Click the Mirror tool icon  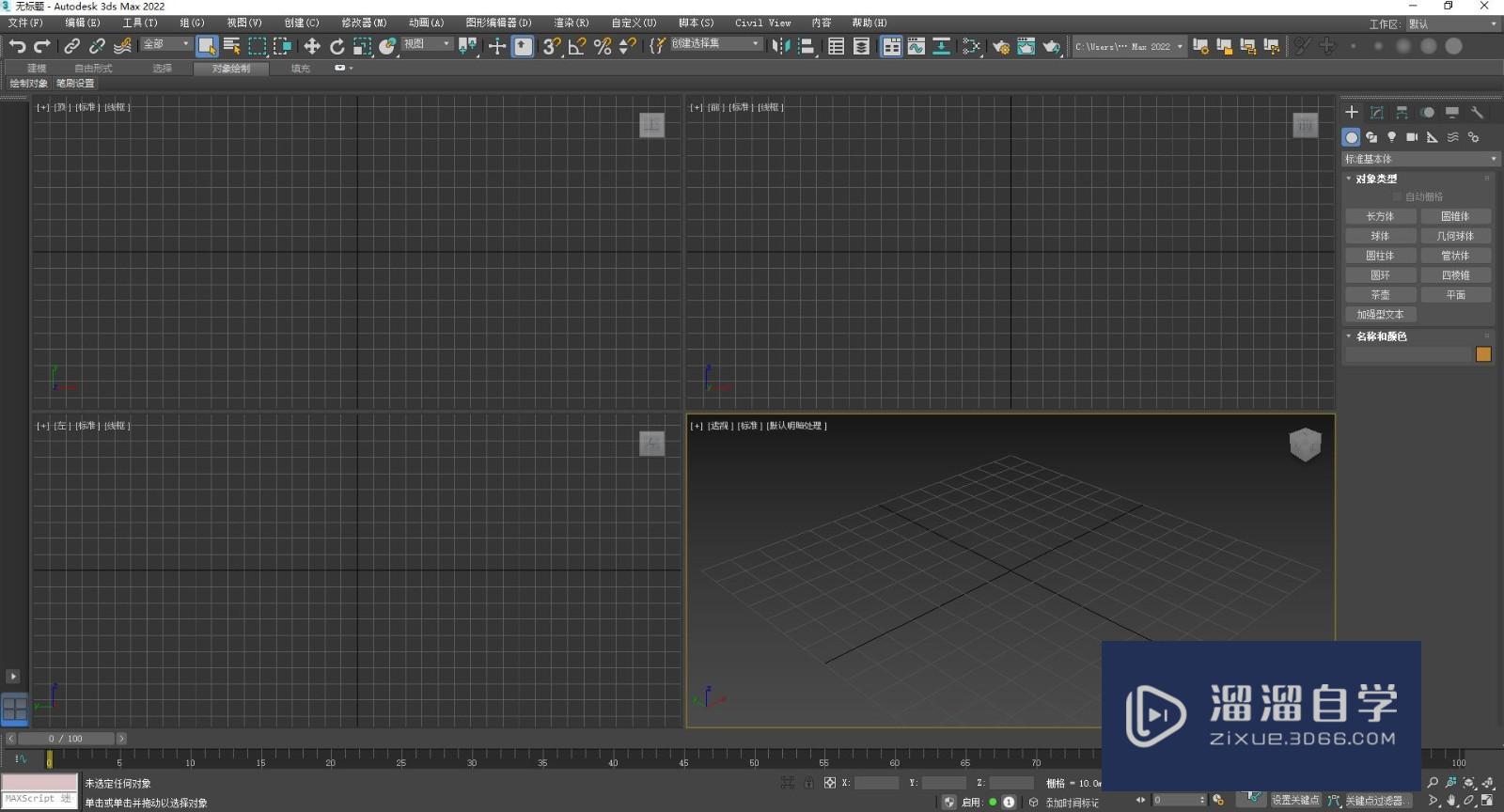(780, 46)
